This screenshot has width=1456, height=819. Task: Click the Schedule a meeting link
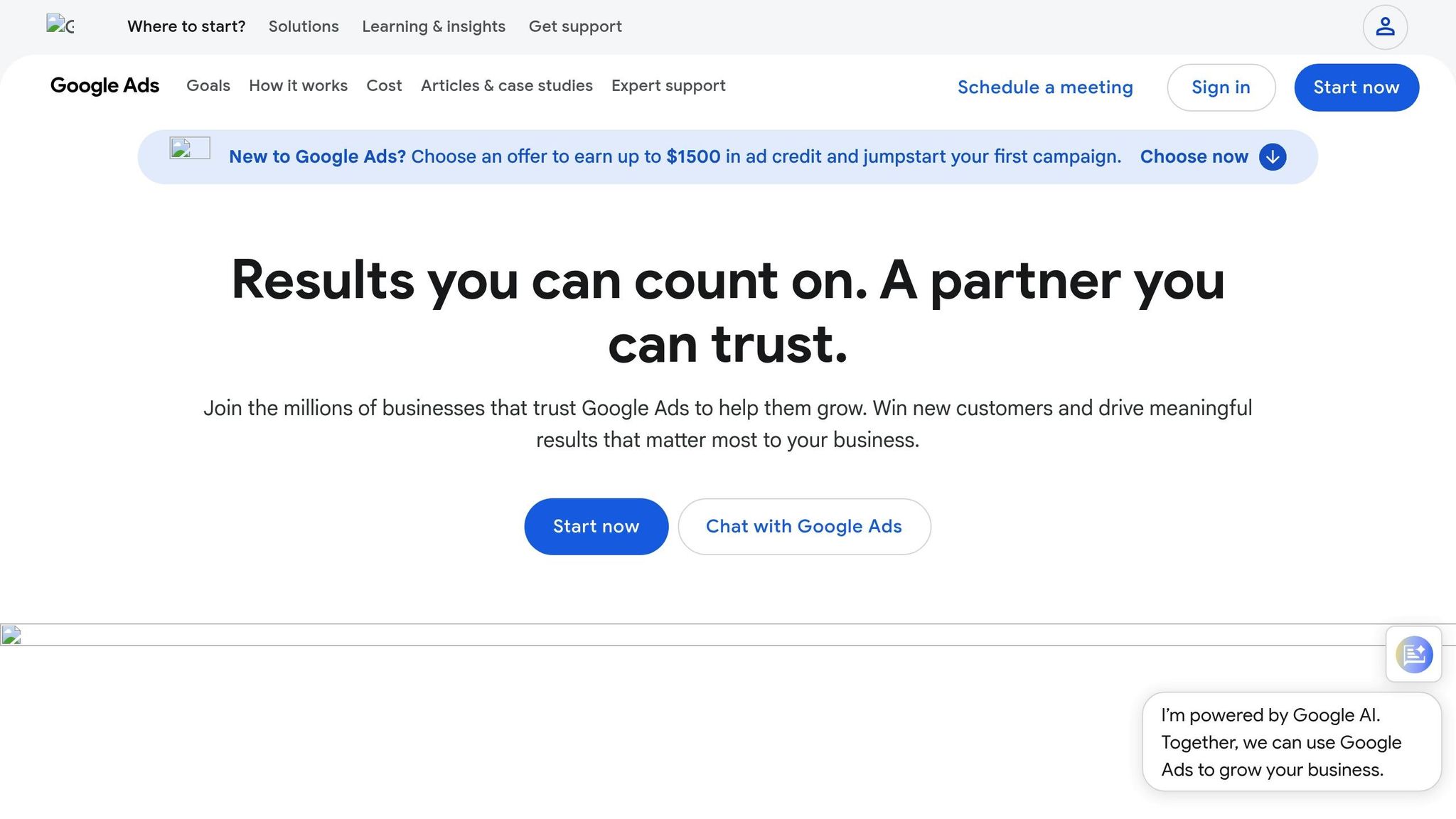1045,87
